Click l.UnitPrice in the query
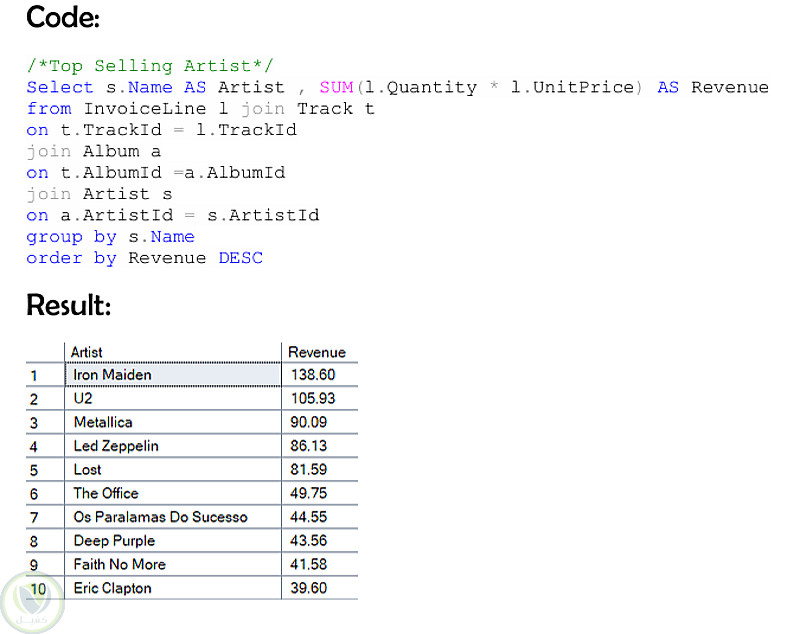This screenshot has width=800, height=634. [572, 87]
